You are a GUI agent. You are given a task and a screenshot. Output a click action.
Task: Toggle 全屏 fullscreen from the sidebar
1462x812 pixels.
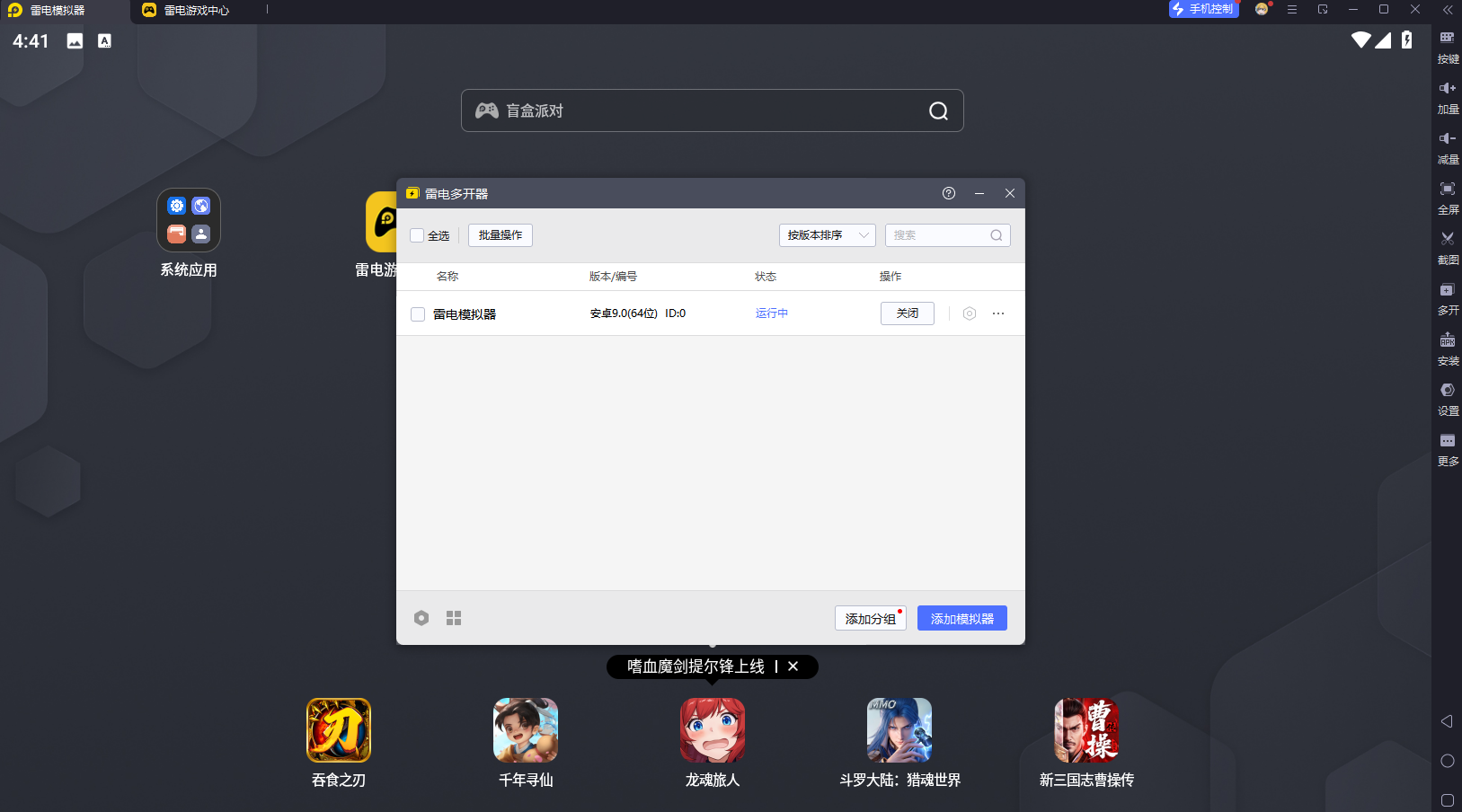[1448, 197]
